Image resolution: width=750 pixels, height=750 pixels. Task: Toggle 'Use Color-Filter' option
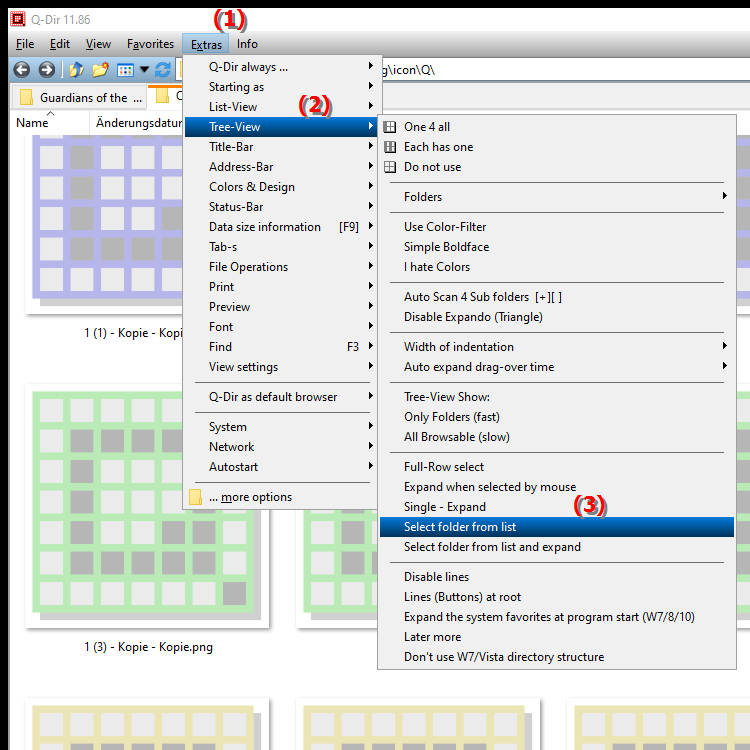click(557, 227)
